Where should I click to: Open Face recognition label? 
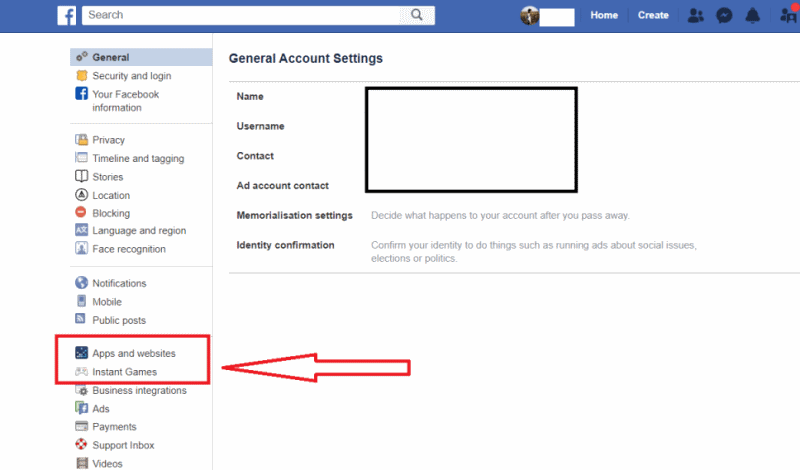pos(129,249)
